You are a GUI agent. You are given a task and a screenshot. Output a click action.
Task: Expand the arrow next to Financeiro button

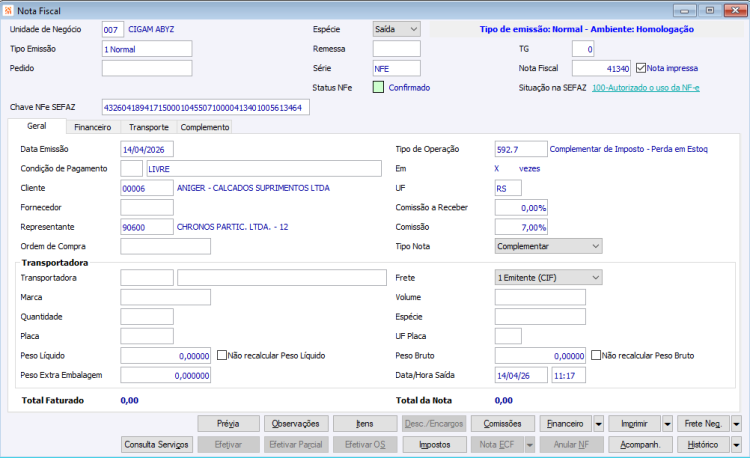pyautogui.click(x=598, y=424)
